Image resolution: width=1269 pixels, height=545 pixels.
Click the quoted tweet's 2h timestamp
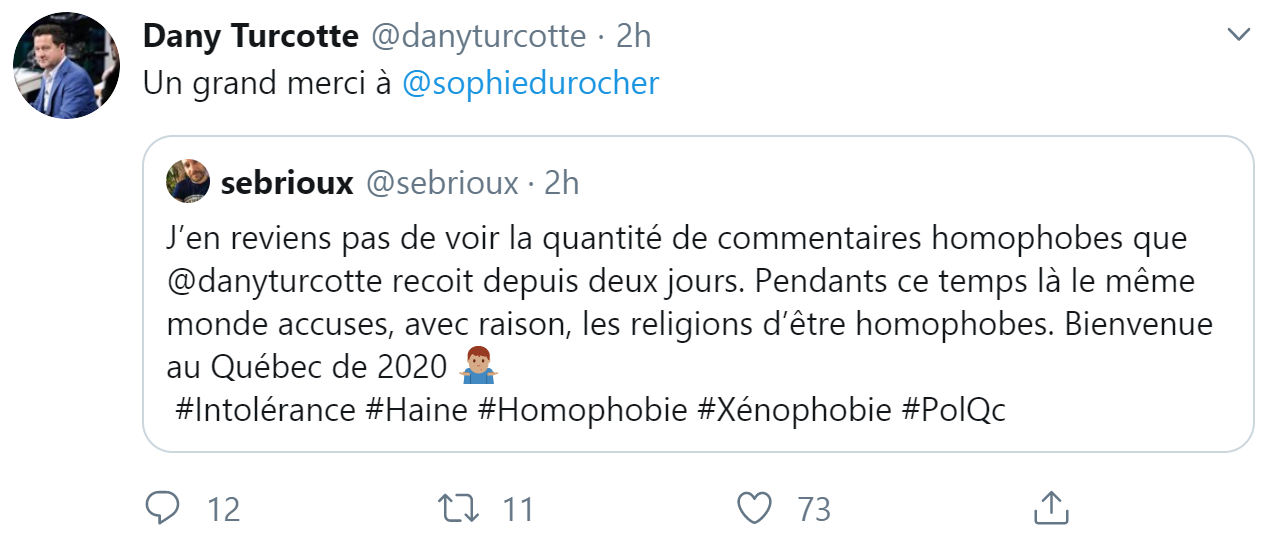[561, 183]
